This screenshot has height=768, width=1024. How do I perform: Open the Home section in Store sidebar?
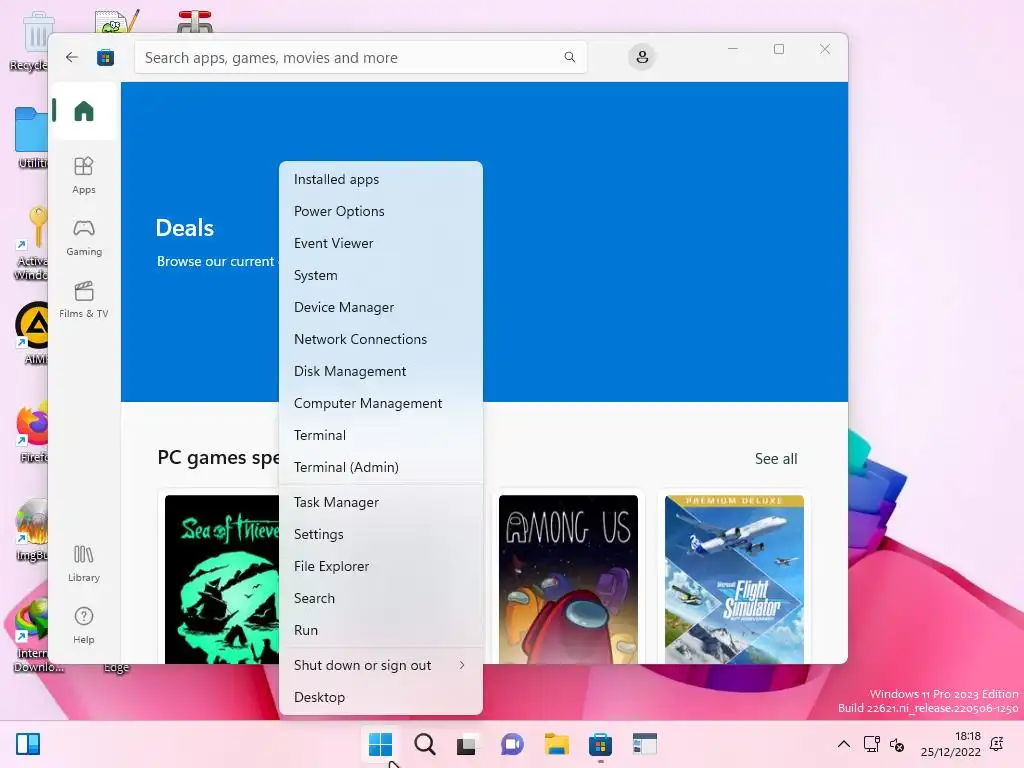pos(84,111)
